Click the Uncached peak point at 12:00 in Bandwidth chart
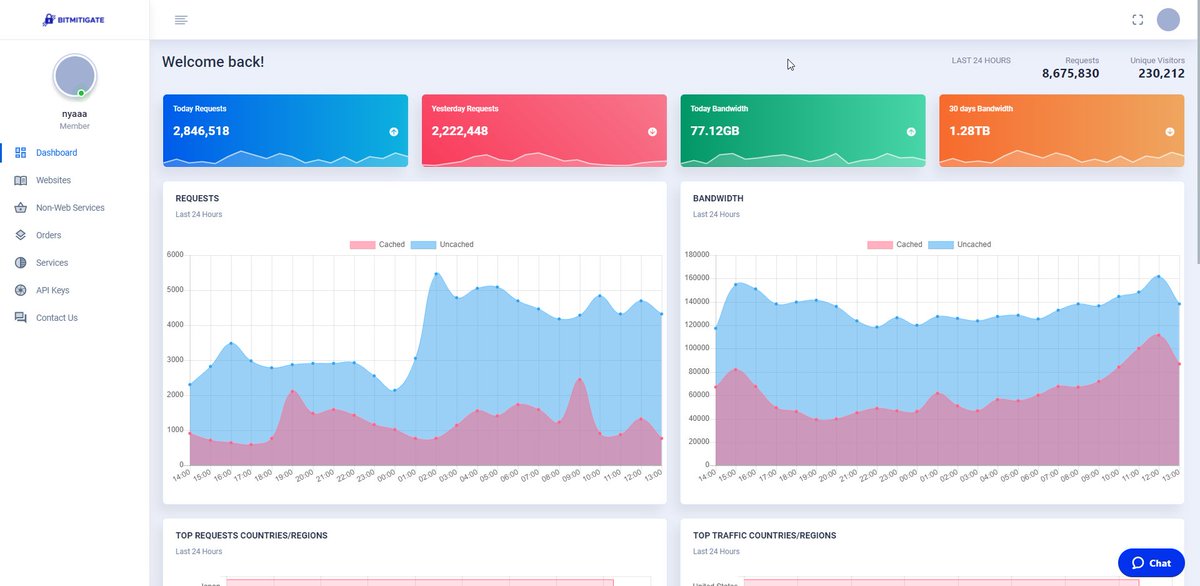 (x=1159, y=276)
